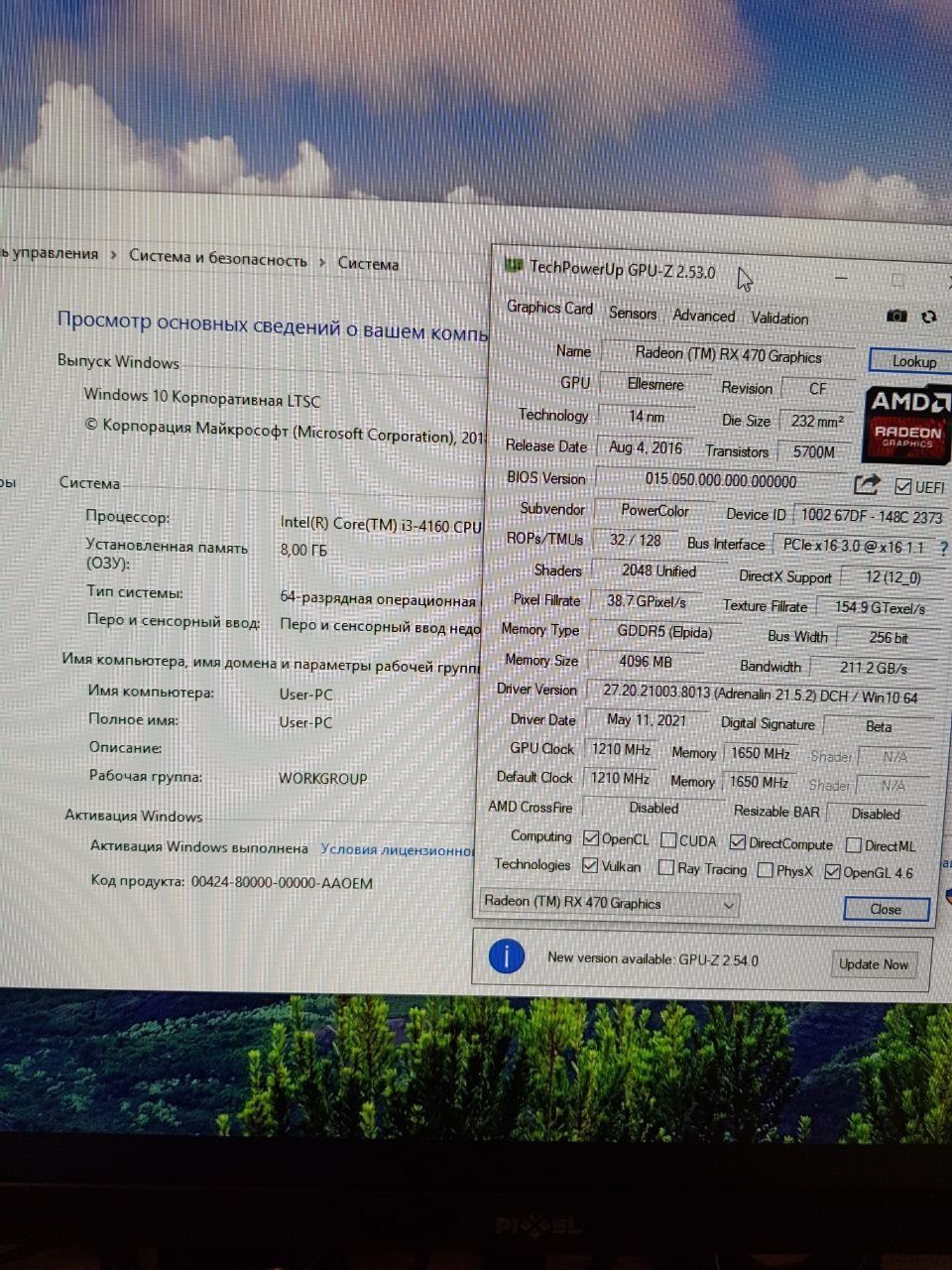This screenshot has height=1270, width=952.
Task: Click the Revision field CF
Action: (x=817, y=389)
